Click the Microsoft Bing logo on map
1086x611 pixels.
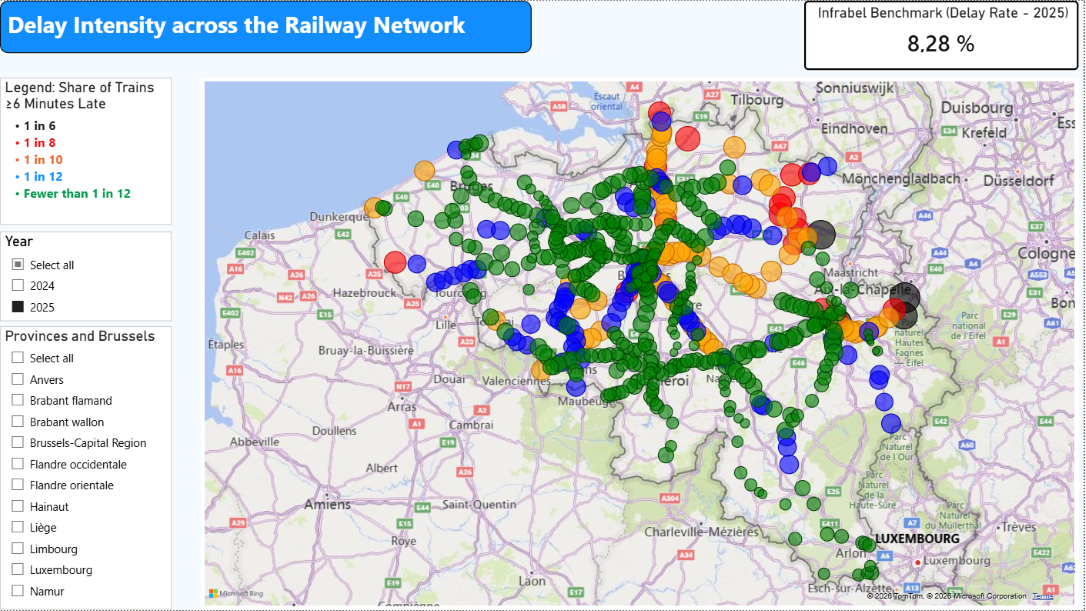(x=236, y=594)
